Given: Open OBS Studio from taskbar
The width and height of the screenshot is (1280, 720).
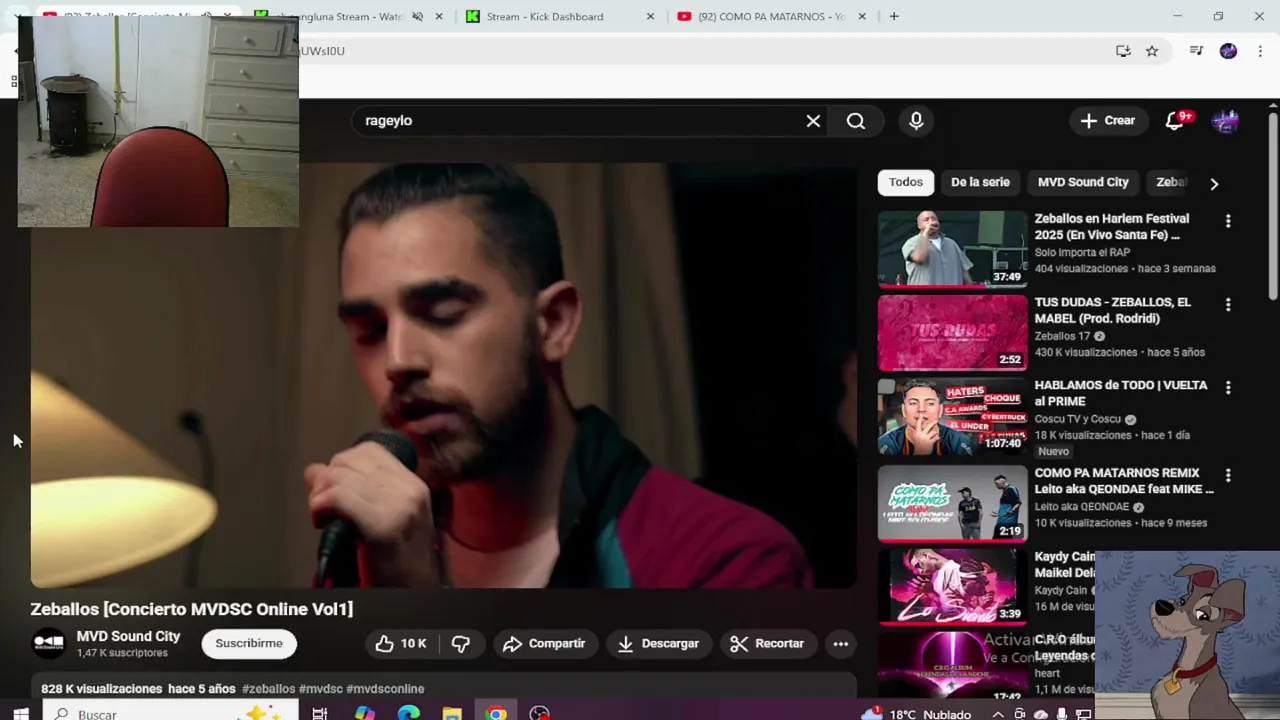Looking at the screenshot, I should tap(540, 713).
